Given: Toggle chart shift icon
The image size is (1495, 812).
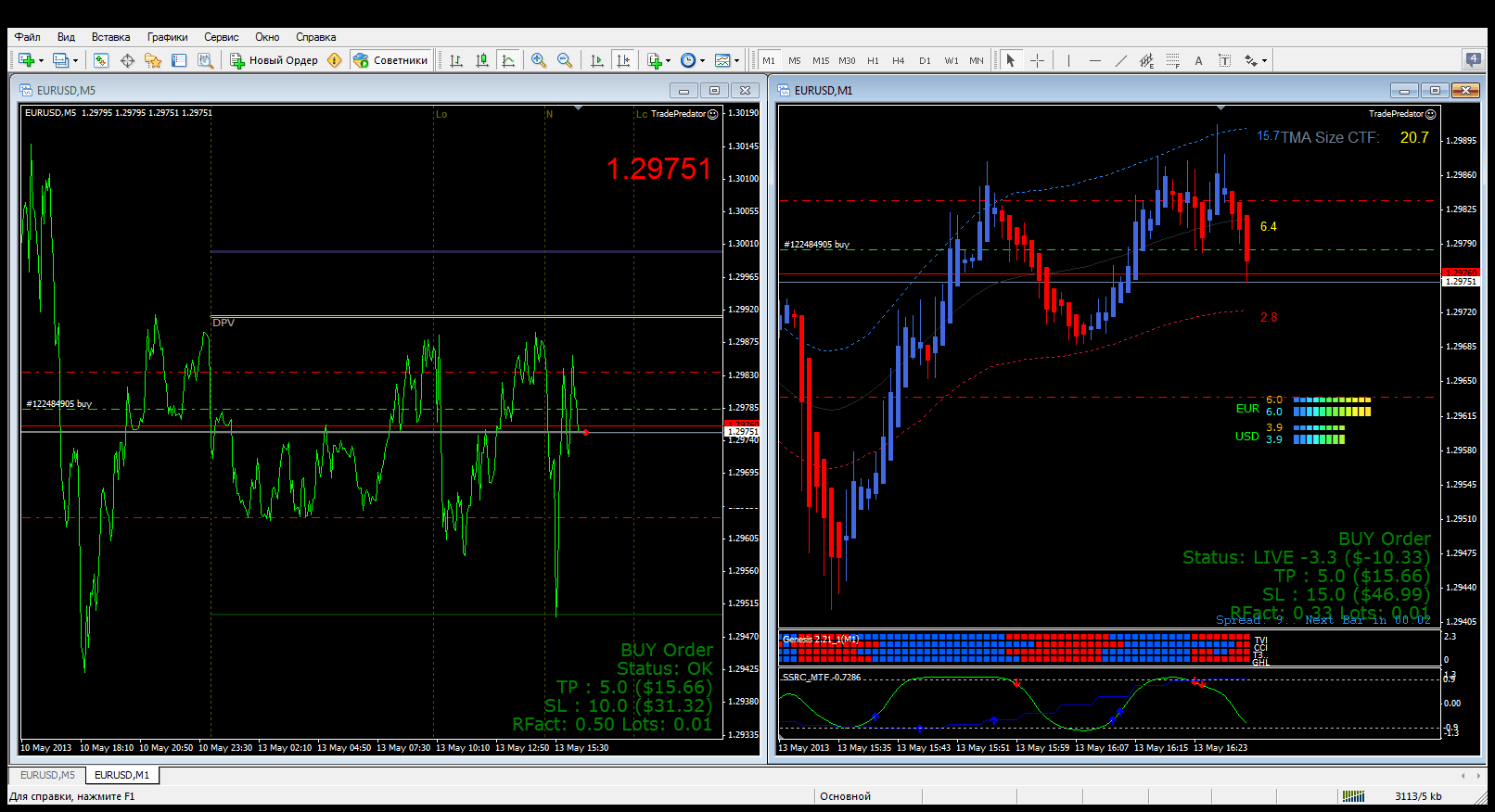Looking at the screenshot, I should (x=623, y=60).
